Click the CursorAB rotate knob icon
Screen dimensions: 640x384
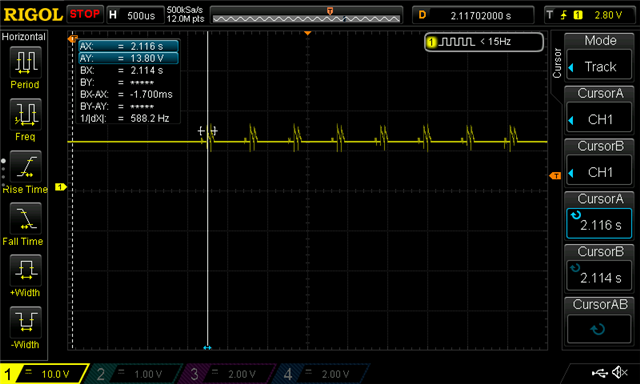[598, 329]
